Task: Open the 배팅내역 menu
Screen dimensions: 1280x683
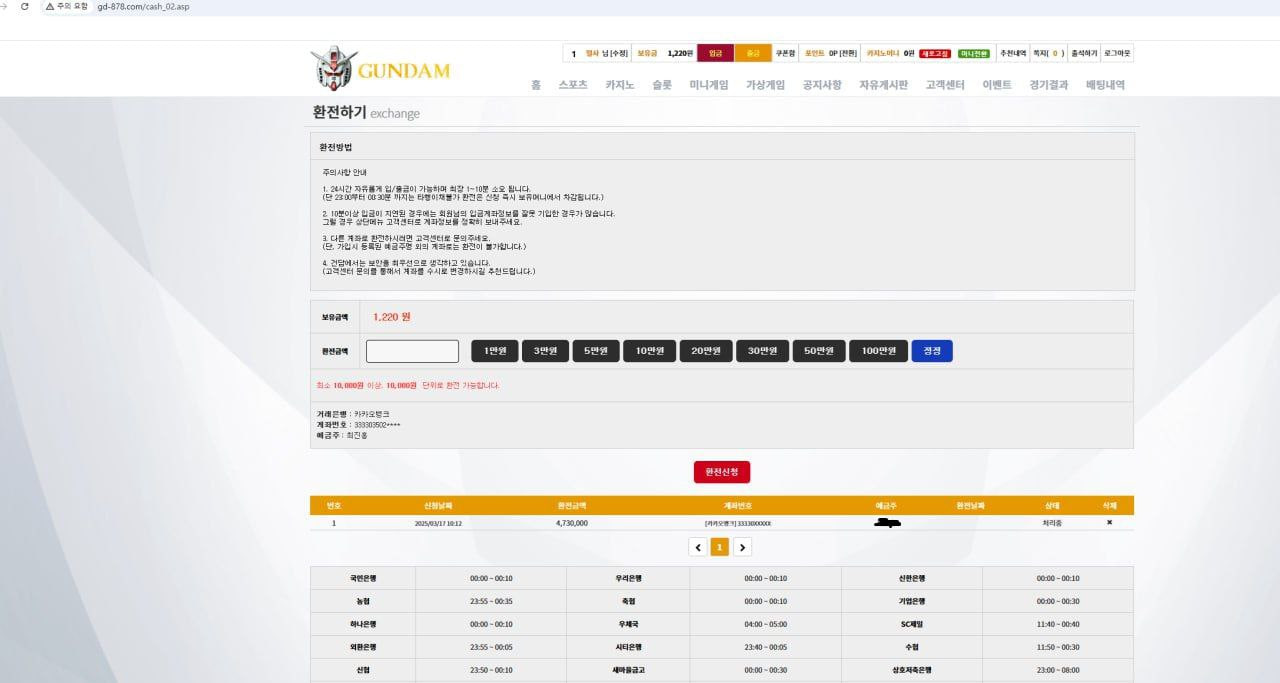Action: (1105, 85)
